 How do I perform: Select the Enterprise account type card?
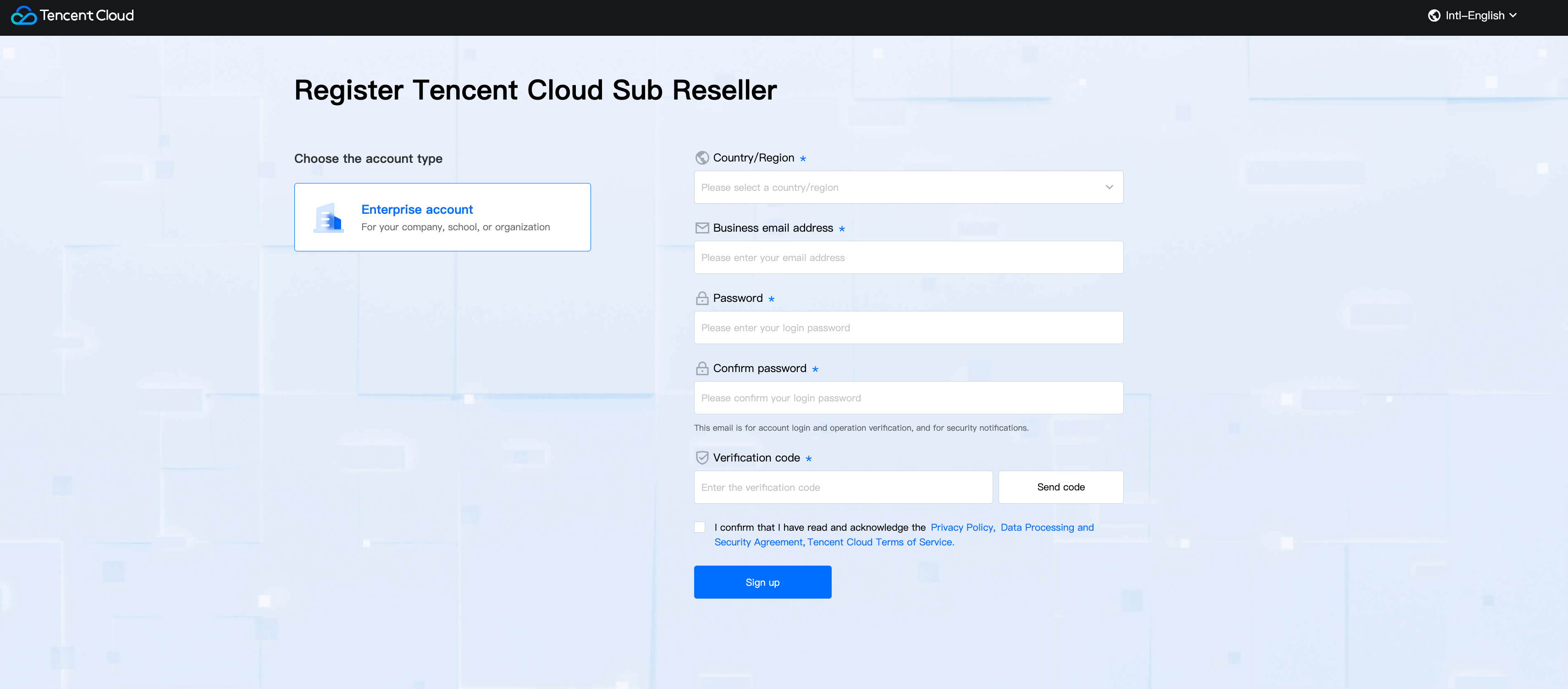pos(442,217)
